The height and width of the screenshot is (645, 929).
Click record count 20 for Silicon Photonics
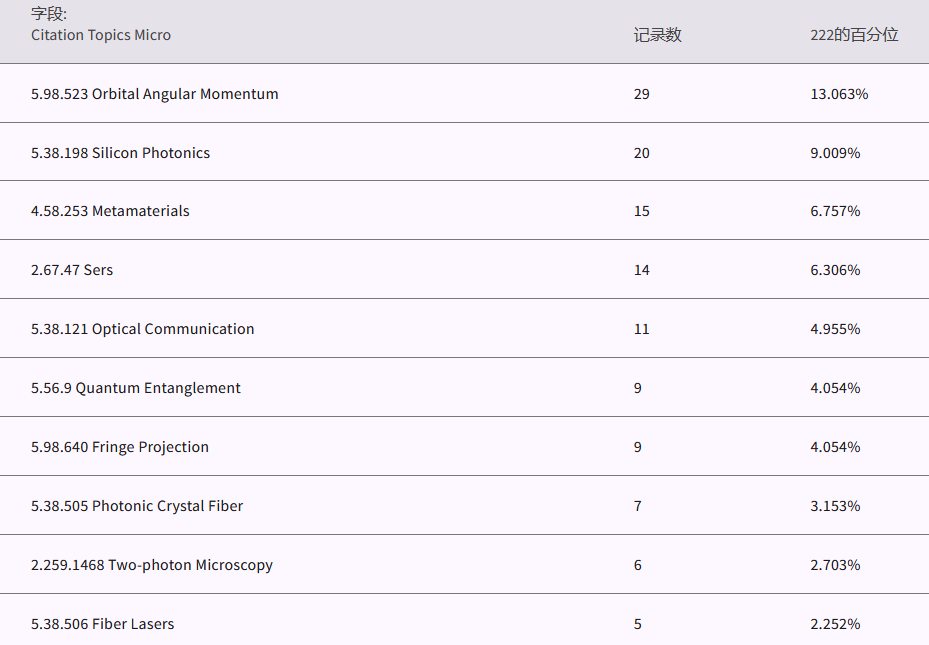(x=641, y=153)
